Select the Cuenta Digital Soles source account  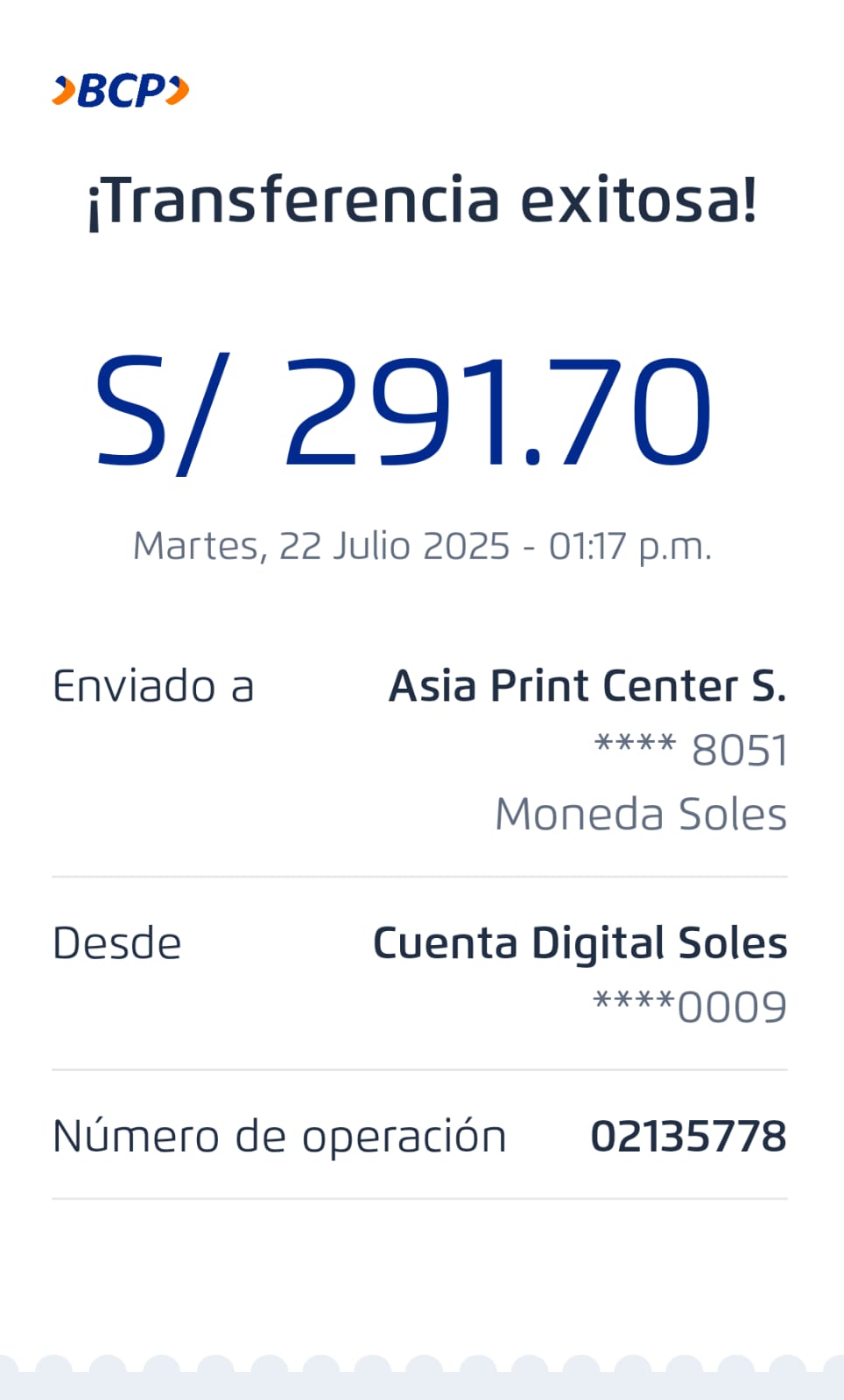point(580,943)
